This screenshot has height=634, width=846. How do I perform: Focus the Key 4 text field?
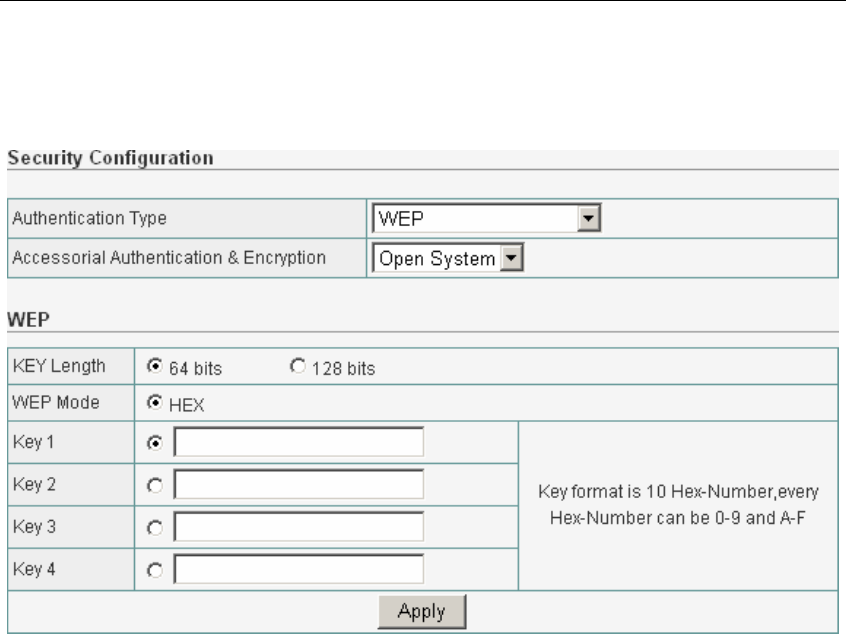tap(298, 570)
